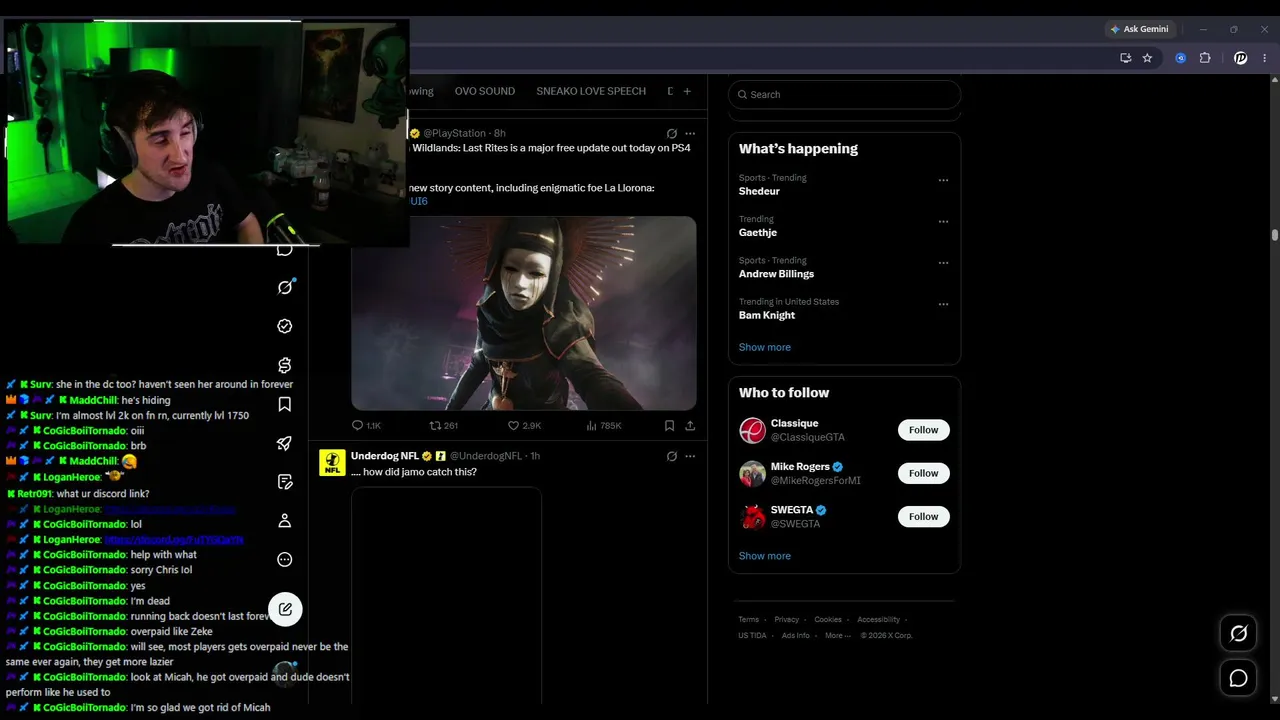Viewport: 1280px width, 720px height.
Task: Open the Chrome profile avatar
Action: click(x=1241, y=58)
